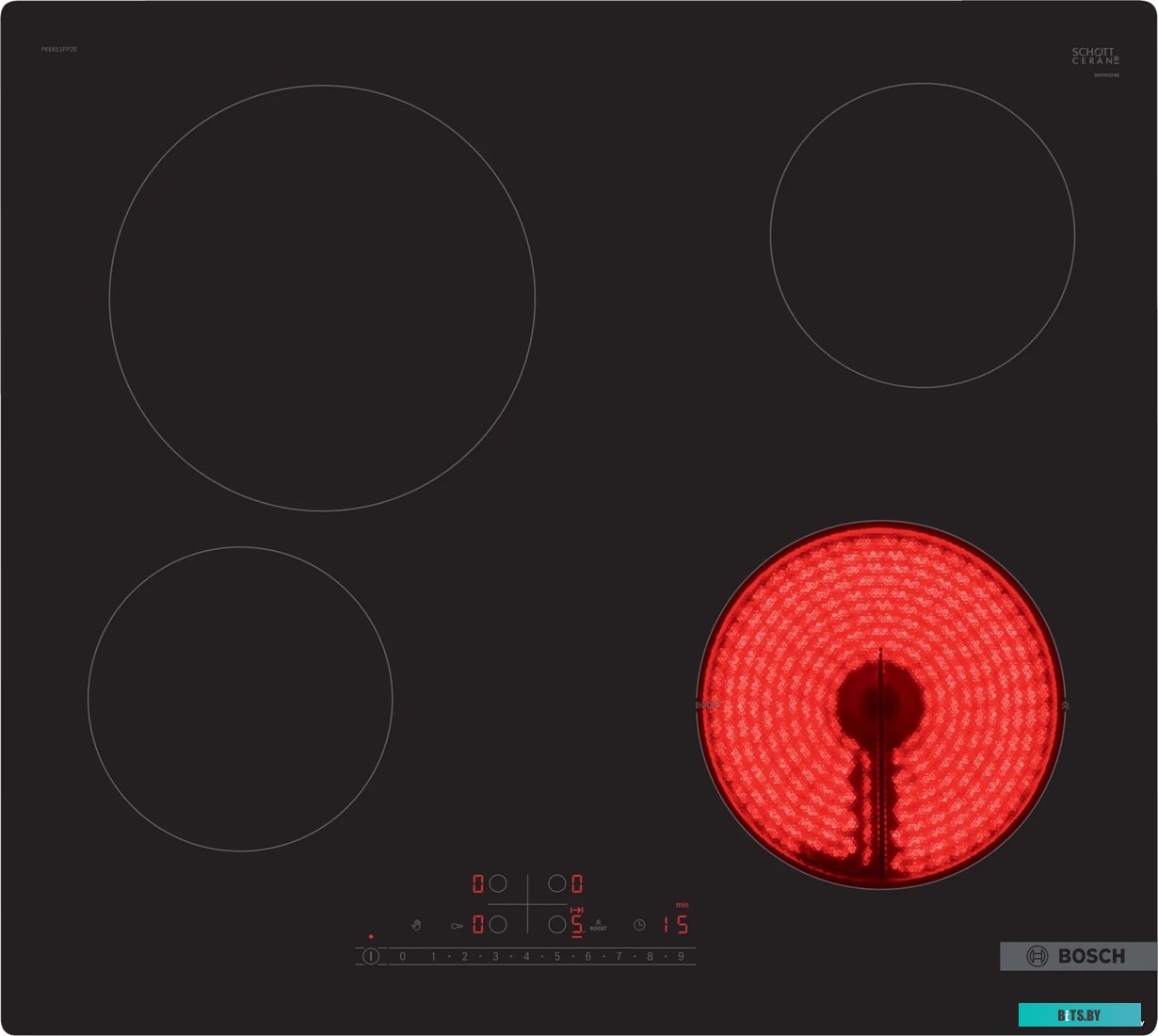Viewport: 1158px width, 1036px height.
Task: Set power level to 5 on slider
Action: click(557, 957)
